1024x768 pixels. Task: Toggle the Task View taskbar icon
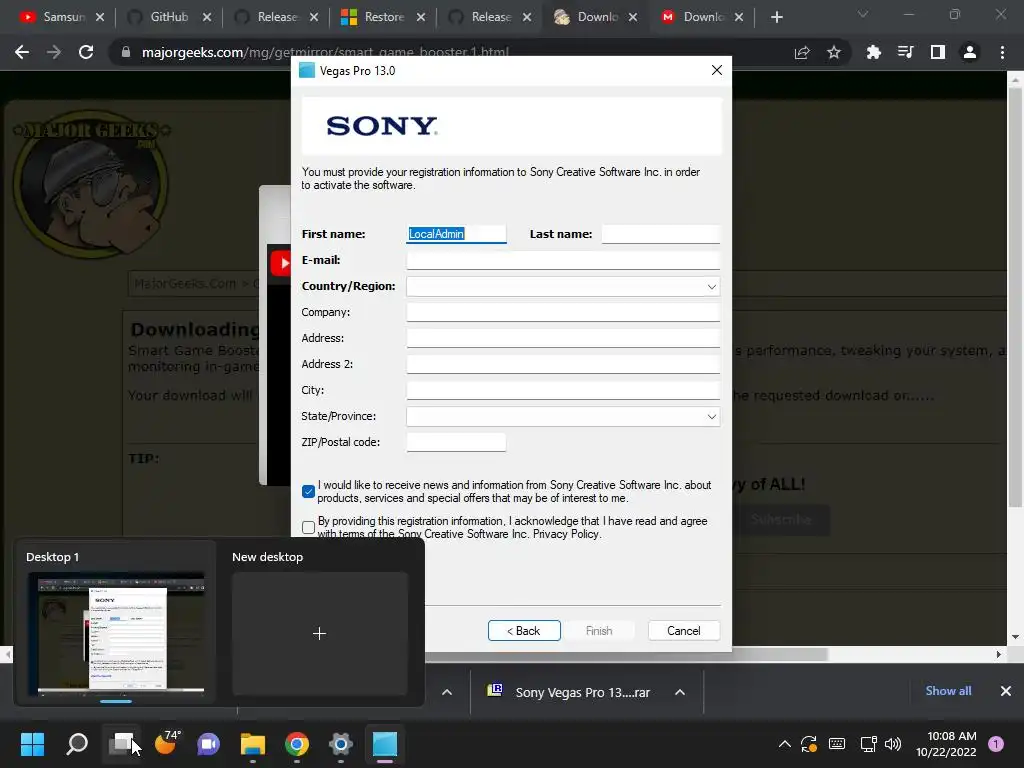click(x=122, y=744)
